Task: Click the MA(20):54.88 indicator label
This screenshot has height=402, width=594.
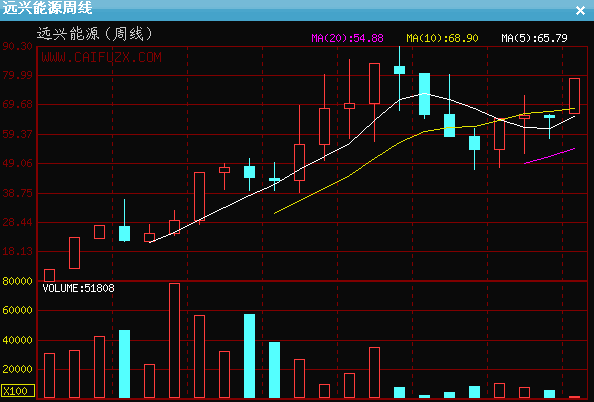Action: click(x=347, y=38)
